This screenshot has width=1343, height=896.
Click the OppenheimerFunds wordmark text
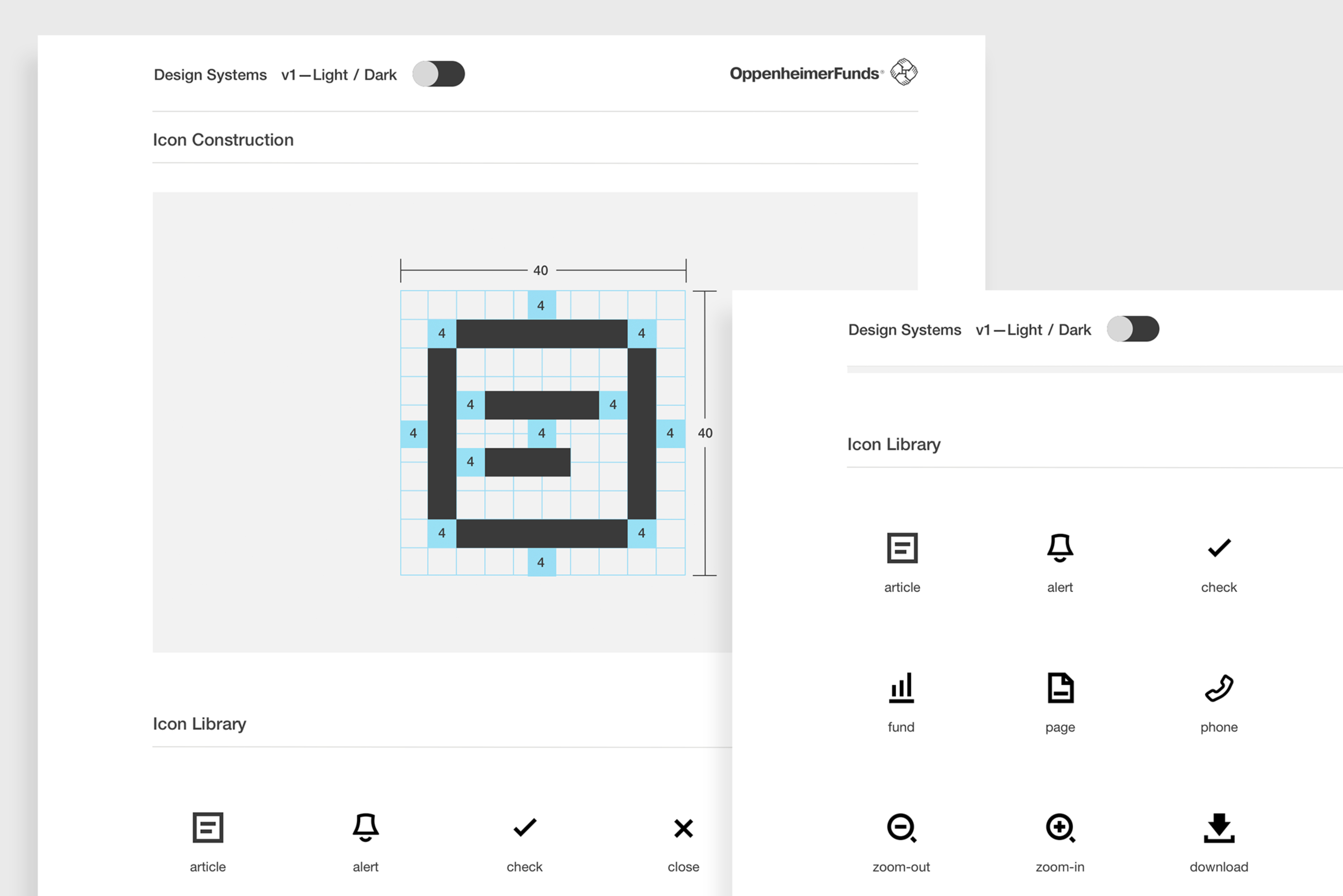(804, 74)
